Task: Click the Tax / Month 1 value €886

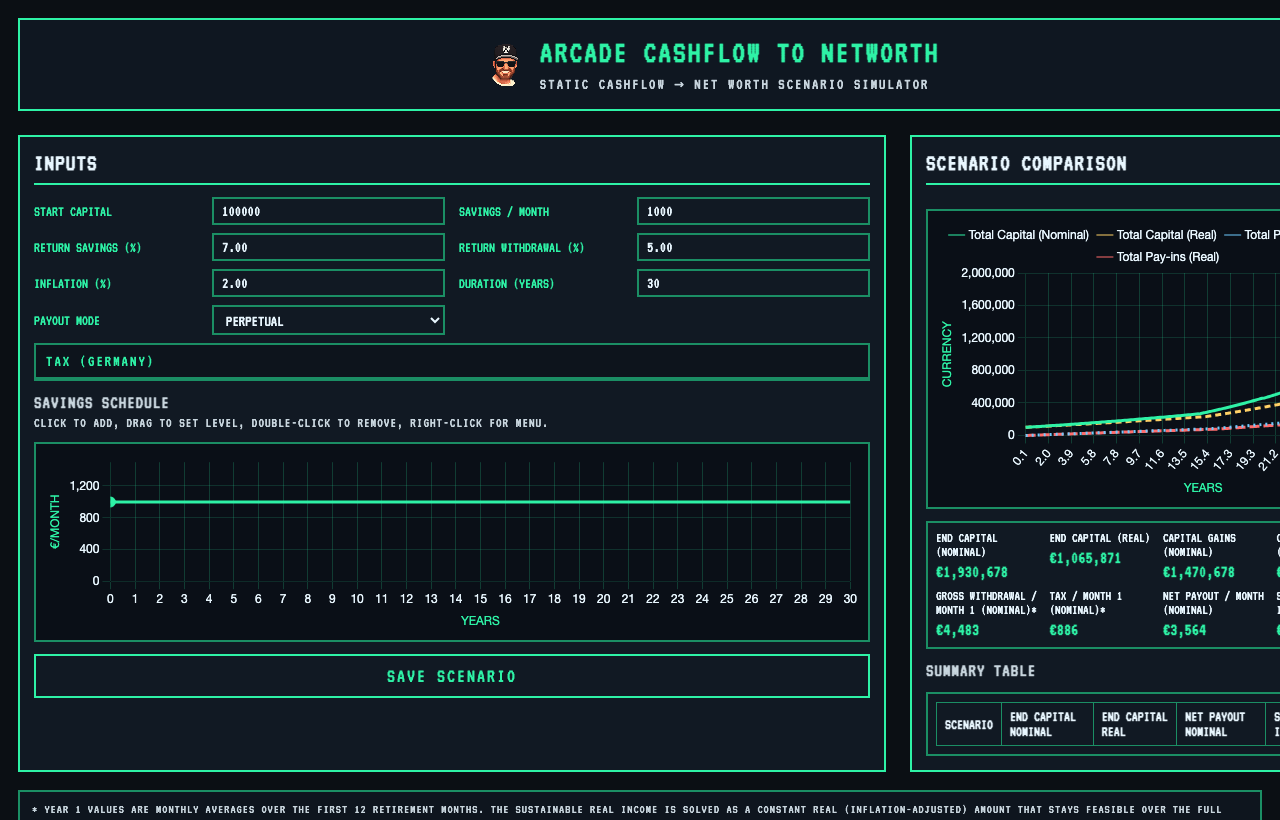Action: [1064, 631]
